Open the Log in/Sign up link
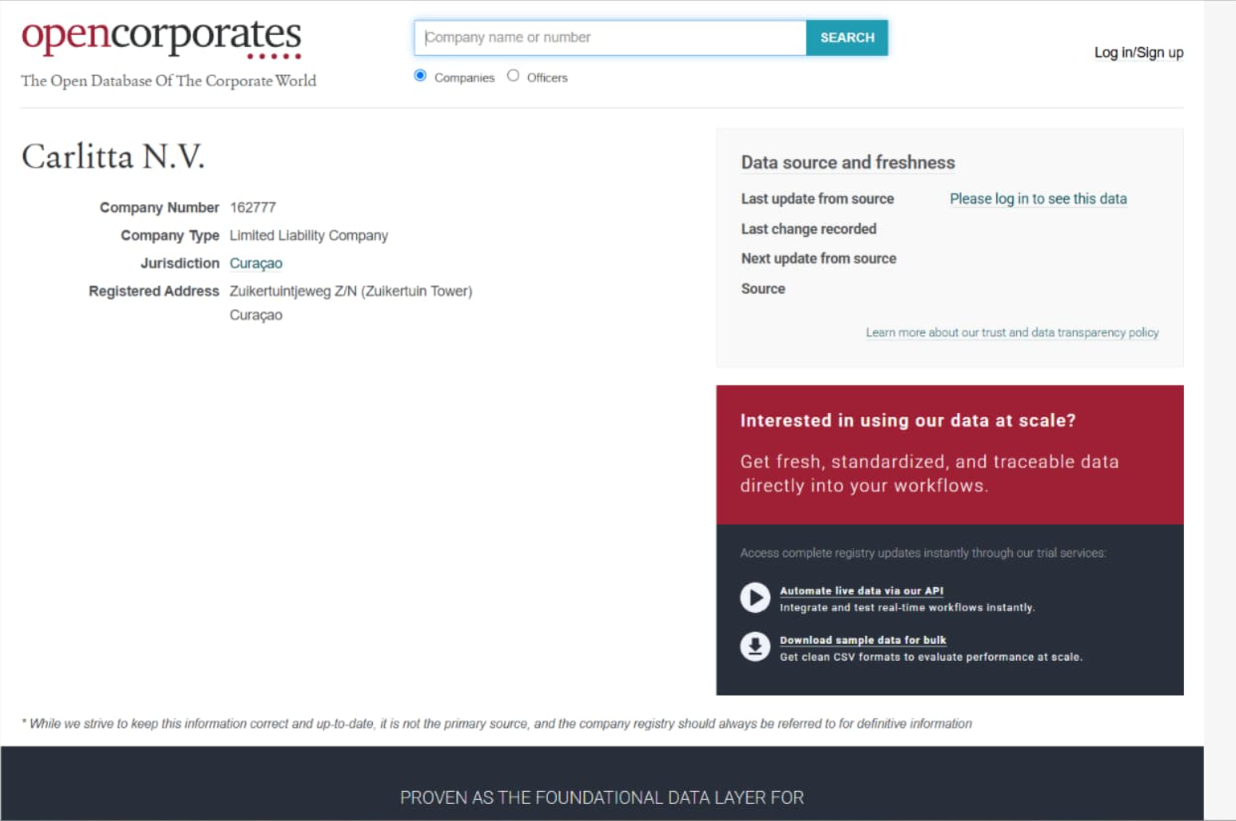This screenshot has height=821, width=1236. [1139, 53]
